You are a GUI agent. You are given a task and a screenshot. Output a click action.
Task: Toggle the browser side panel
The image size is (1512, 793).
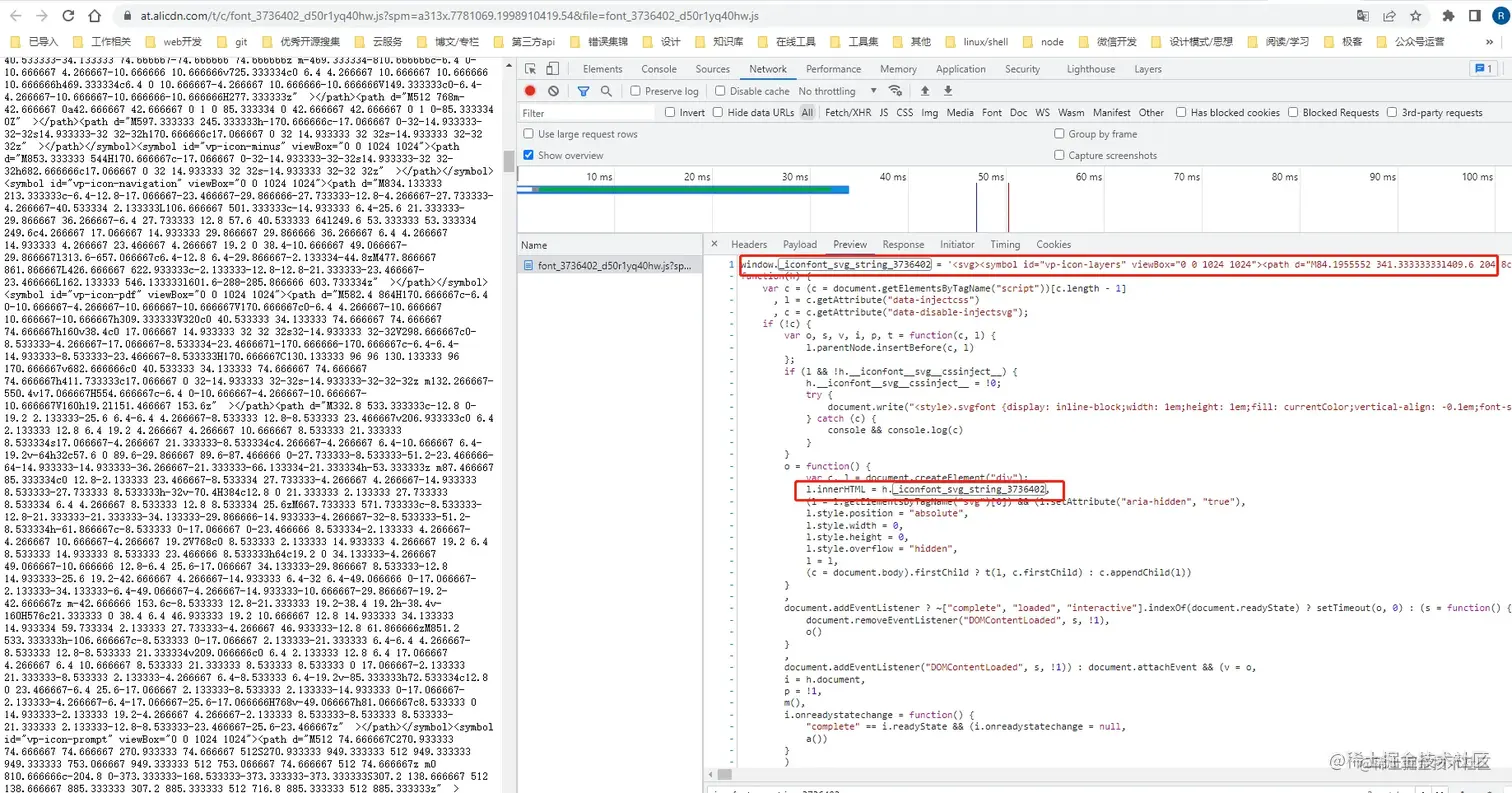[x=1474, y=16]
